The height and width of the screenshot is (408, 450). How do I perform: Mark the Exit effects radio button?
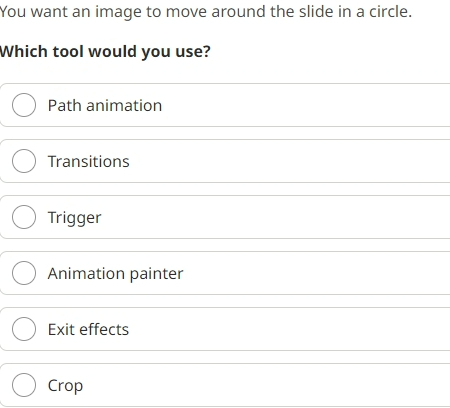[x=24, y=329]
